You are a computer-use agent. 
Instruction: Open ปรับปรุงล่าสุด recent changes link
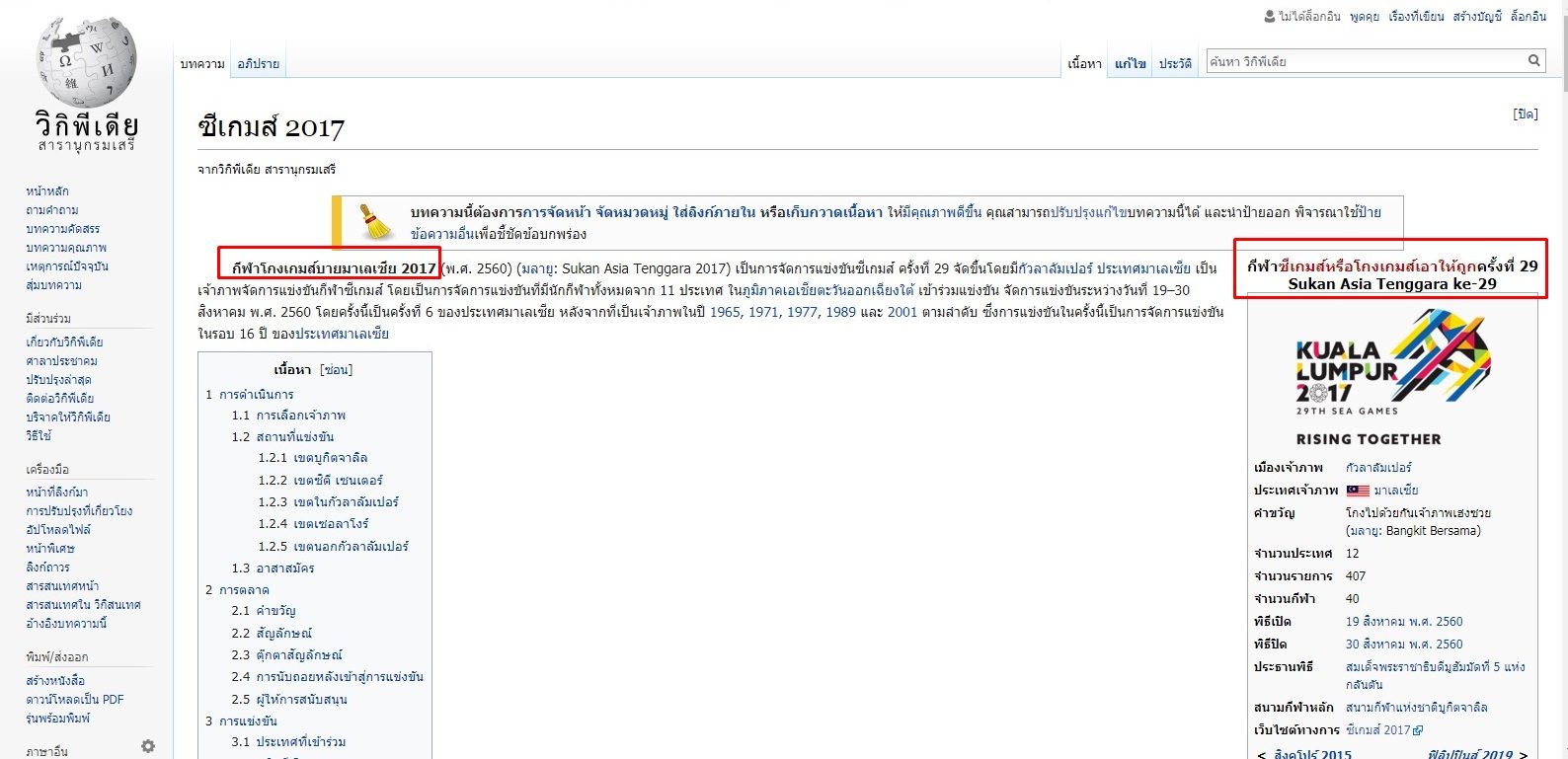(x=58, y=380)
